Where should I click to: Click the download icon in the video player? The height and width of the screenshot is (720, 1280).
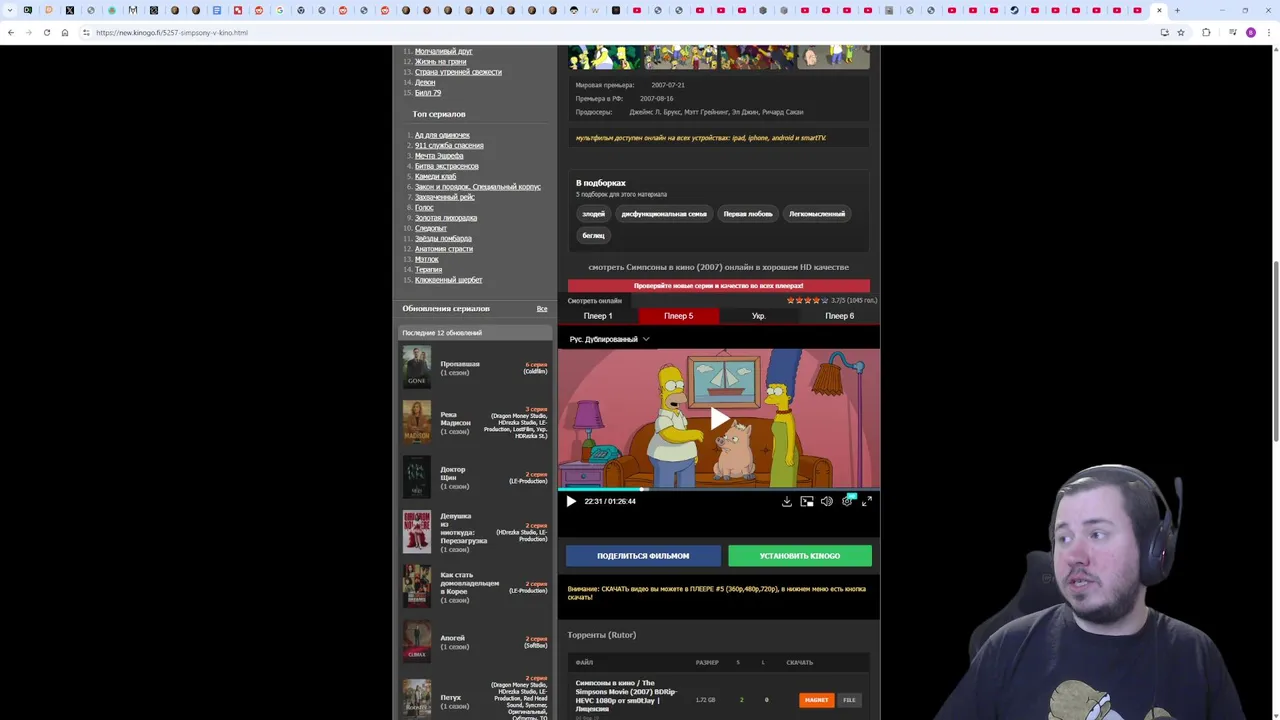click(787, 501)
